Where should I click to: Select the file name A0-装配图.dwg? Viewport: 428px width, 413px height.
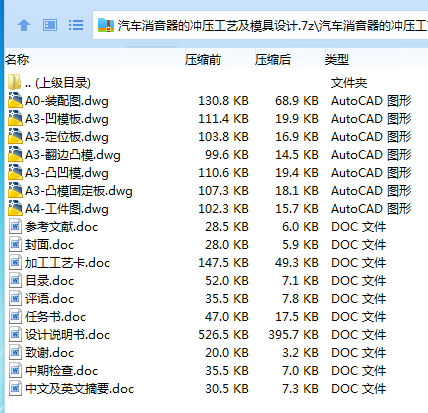click(67, 101)
